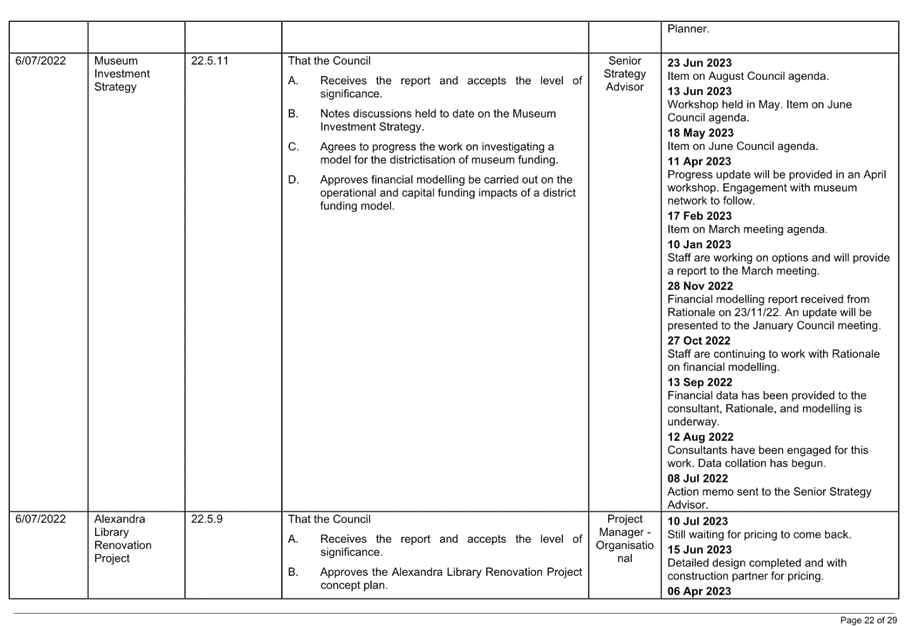Select the date 6/07/2022 in the Museum row

tap(40, 61)
